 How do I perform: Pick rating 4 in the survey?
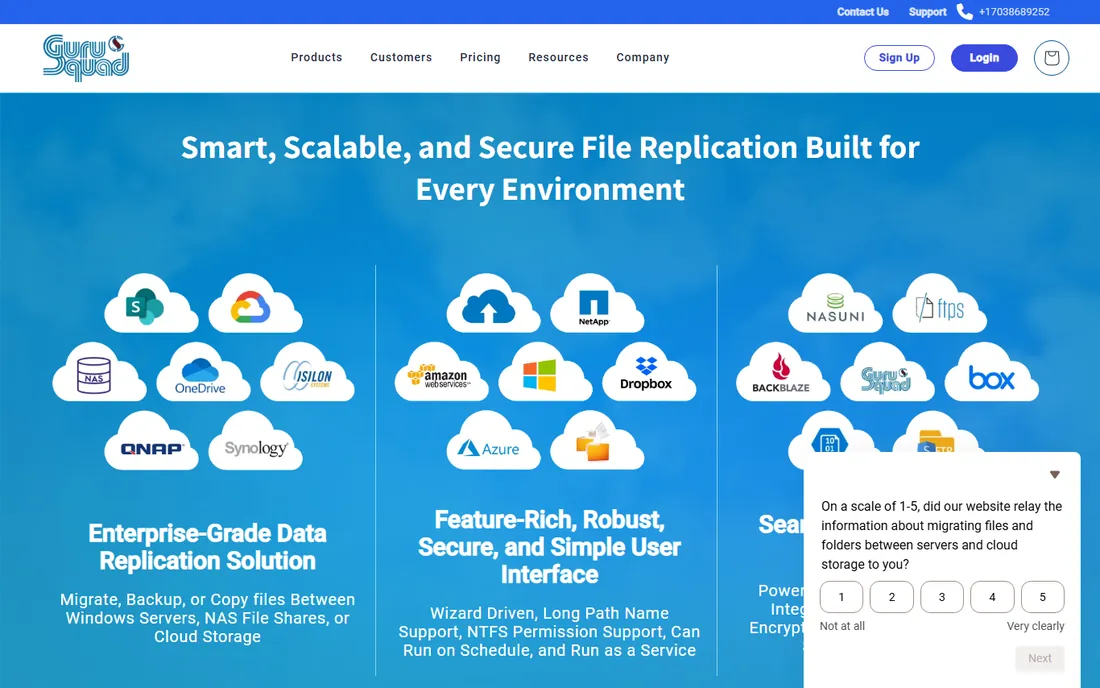click(x=992, y=597)
